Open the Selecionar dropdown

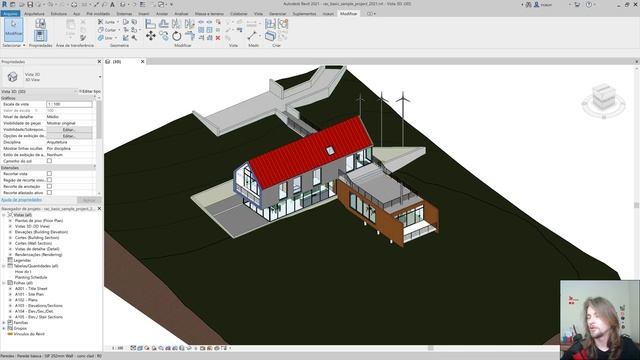14,45
